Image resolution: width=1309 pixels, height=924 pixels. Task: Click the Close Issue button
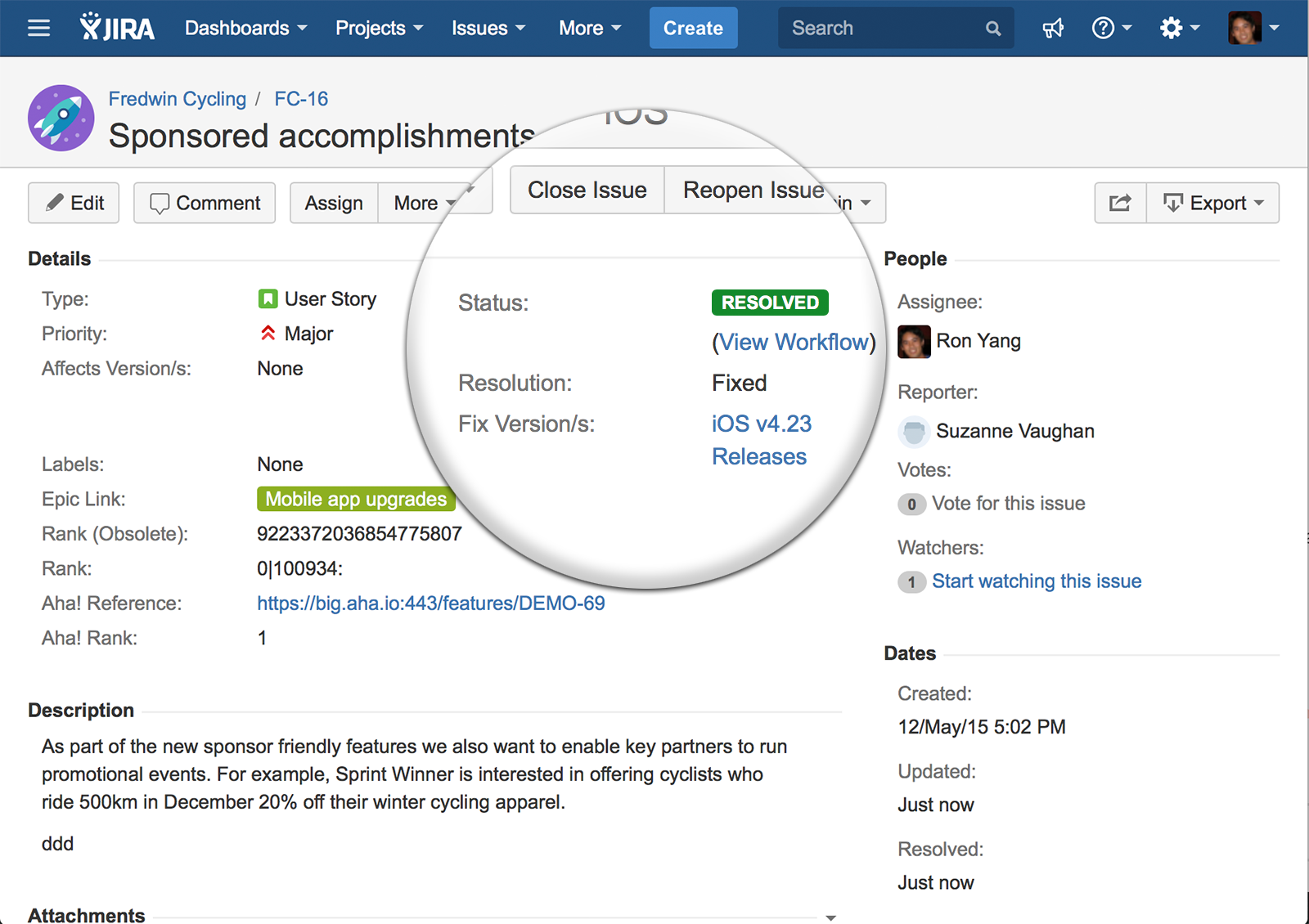pos(587,191)
